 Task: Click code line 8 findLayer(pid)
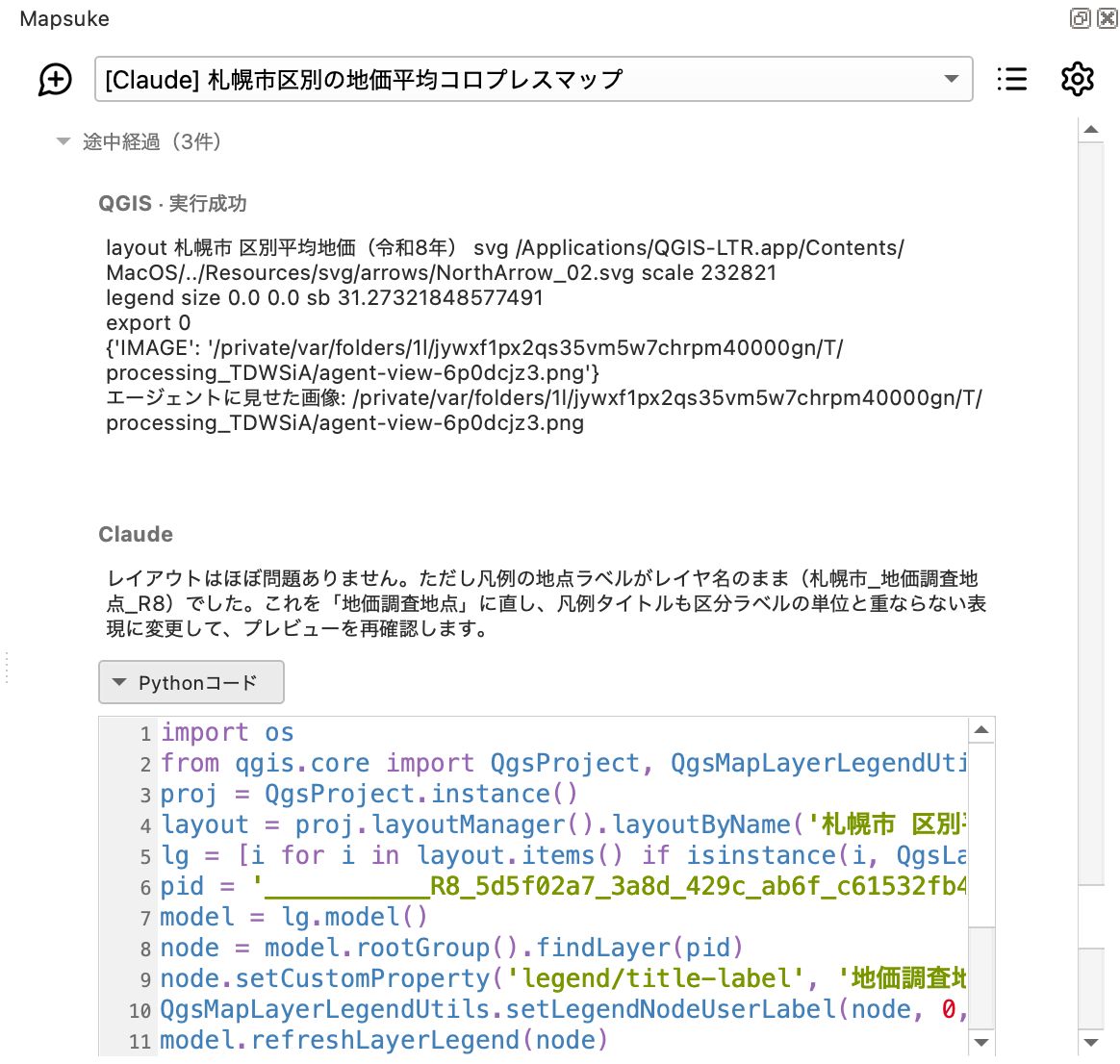click(x=451, y=948)
